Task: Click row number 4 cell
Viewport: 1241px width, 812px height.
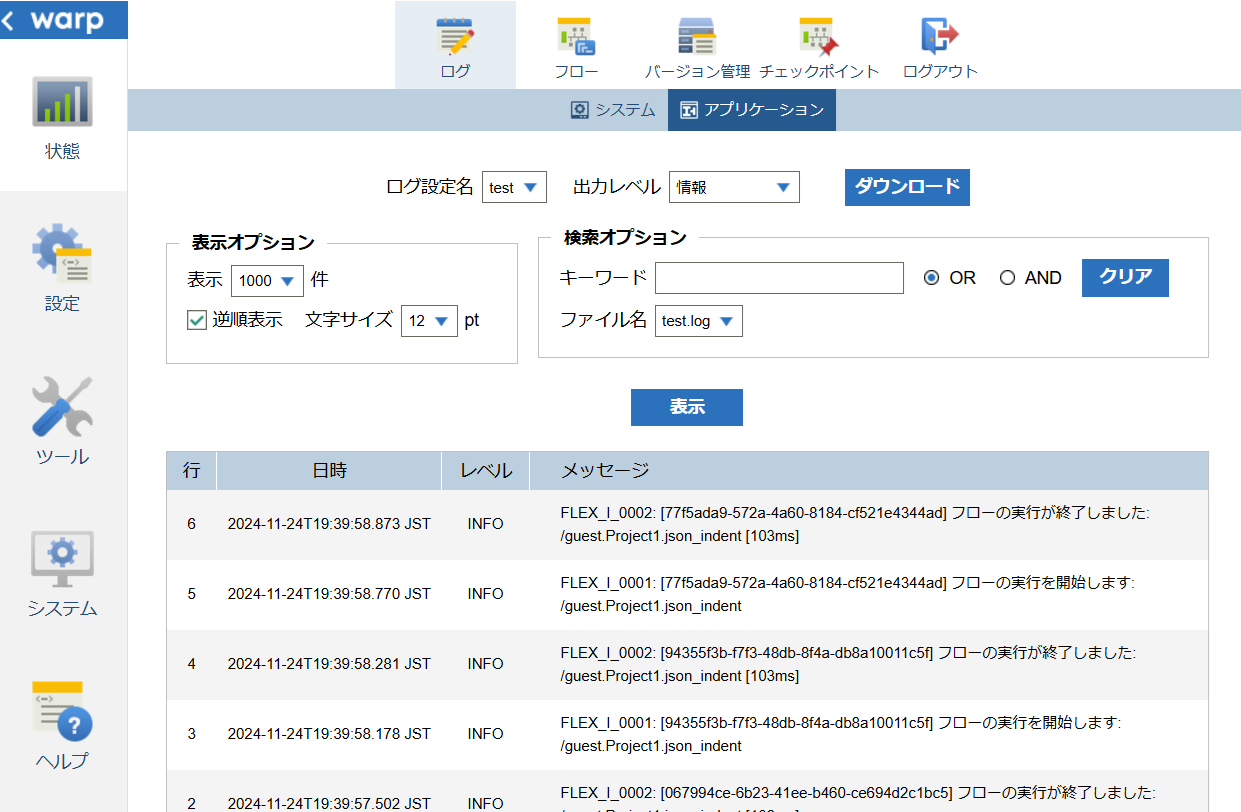Action: tap(192, 664)
